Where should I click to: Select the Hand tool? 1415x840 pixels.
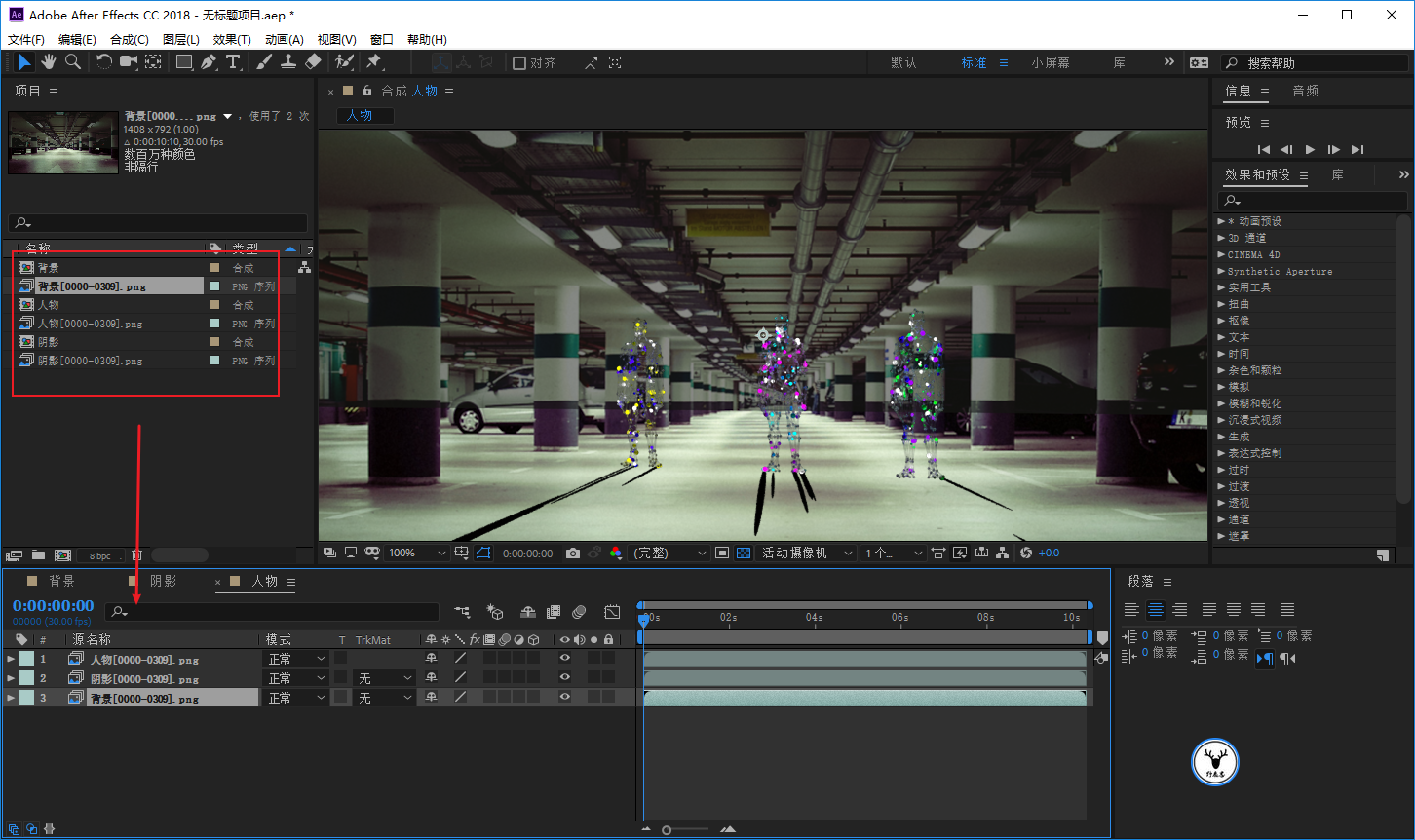[x=48, y=62]
